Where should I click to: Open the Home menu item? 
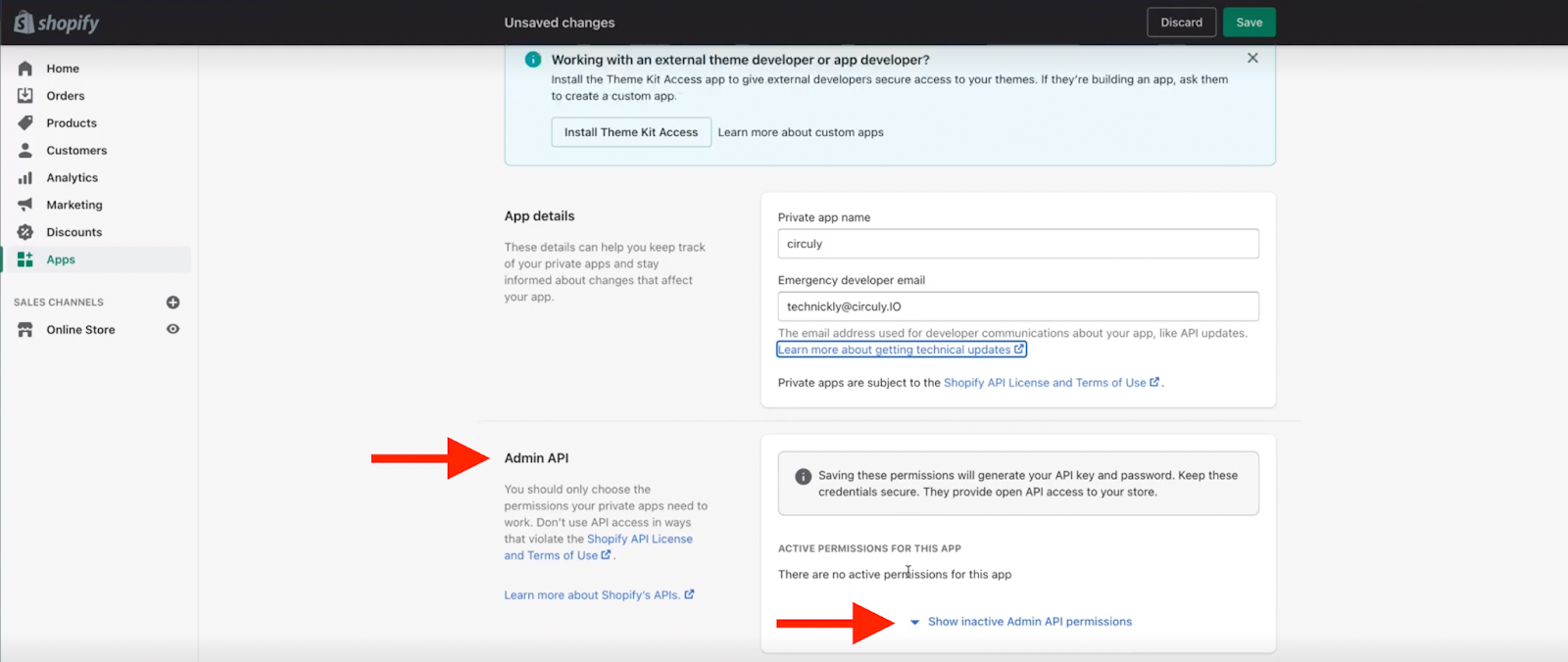click(x=63, y=69)
